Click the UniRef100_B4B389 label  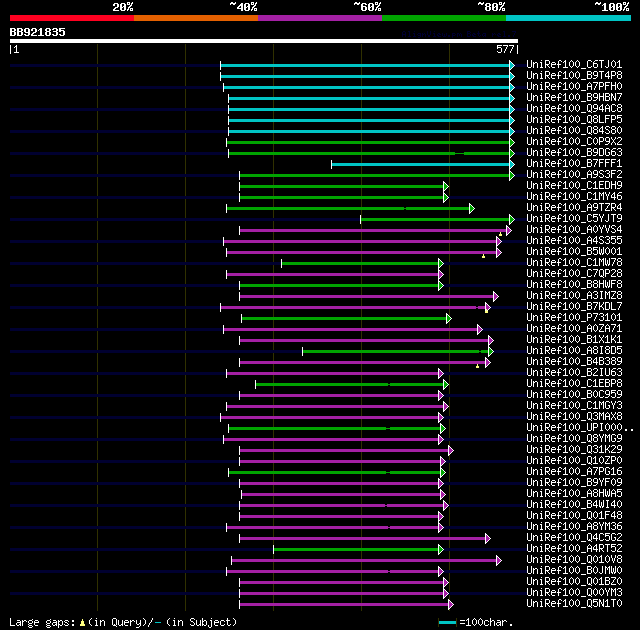coord(574,362)
